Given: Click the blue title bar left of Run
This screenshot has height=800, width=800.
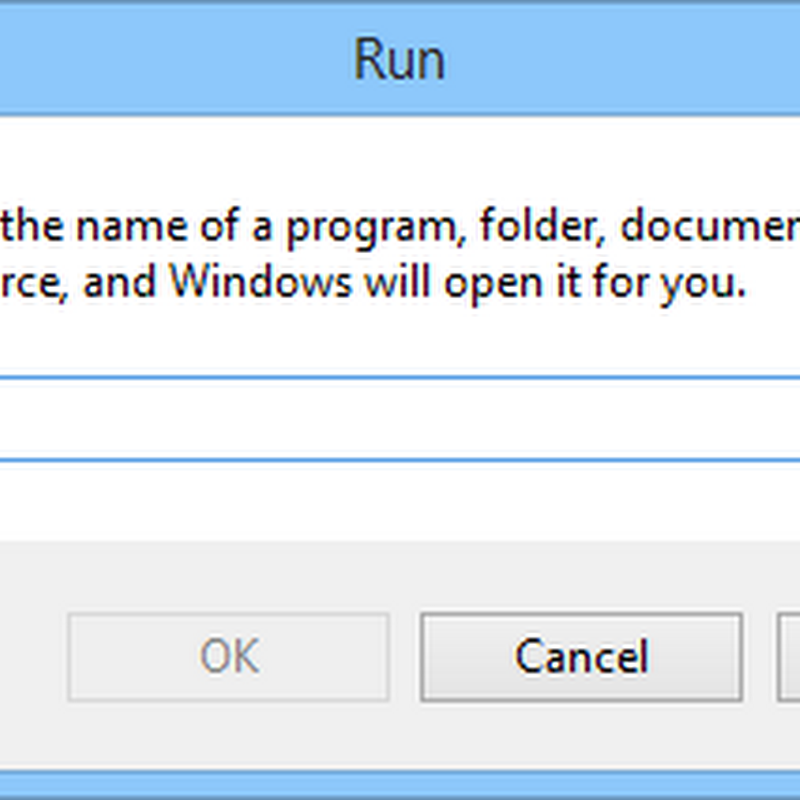Looking at the screenshot, I should point(173,60).
